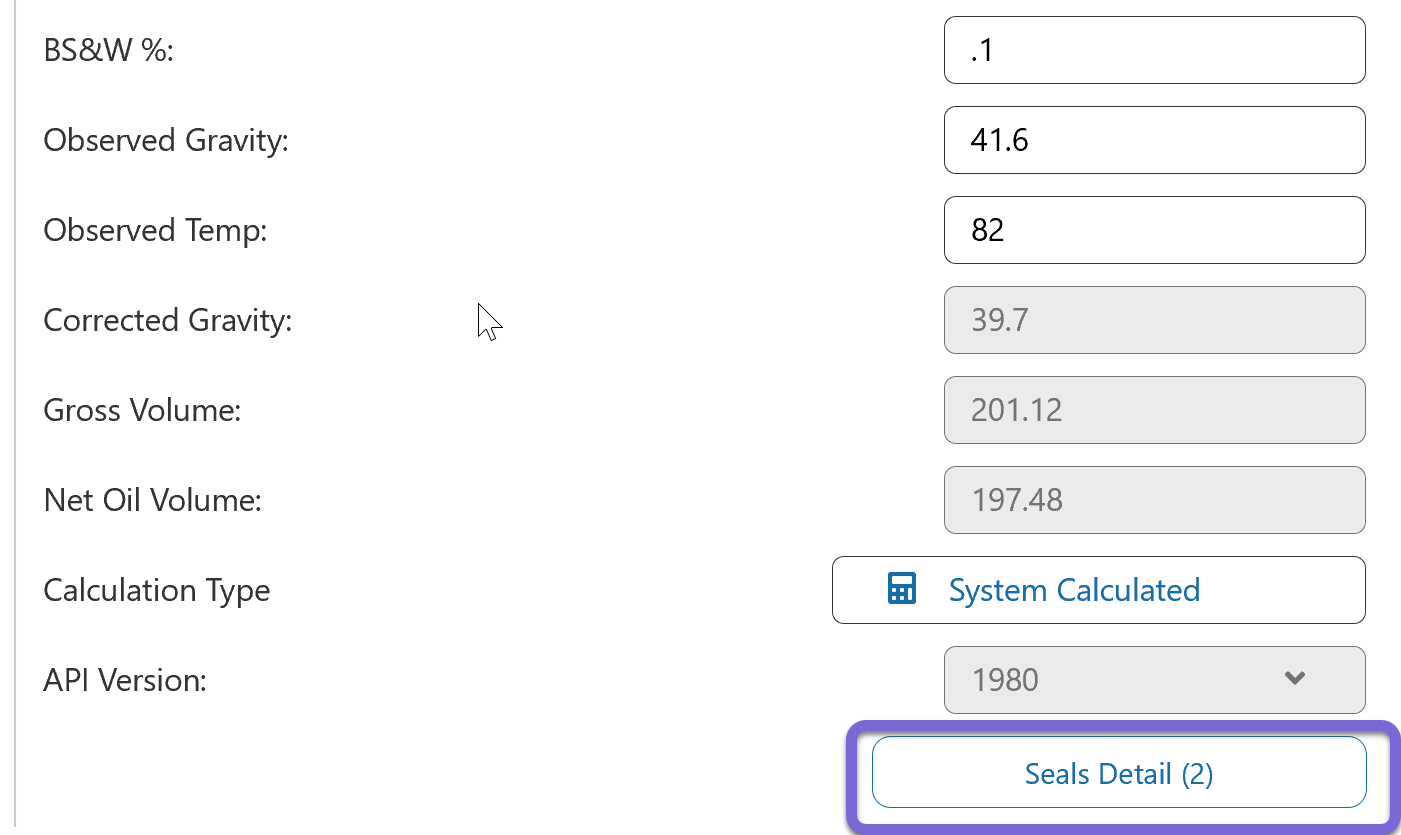The width and height of the screenshot is (1401, 835).
Task: Click the Gross Volume field showing 201.12
Action: (1153, 410)
